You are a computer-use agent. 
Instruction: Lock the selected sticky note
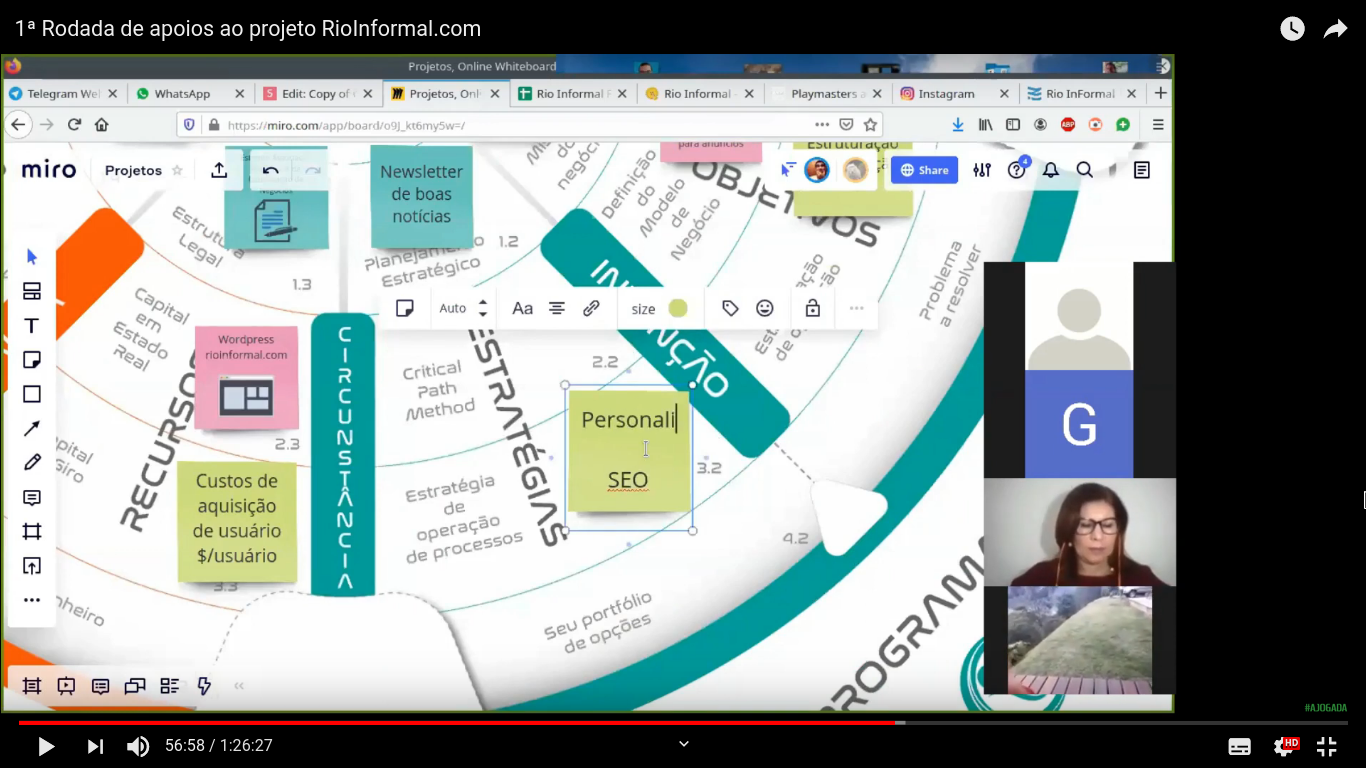click(x=813, y=308)
